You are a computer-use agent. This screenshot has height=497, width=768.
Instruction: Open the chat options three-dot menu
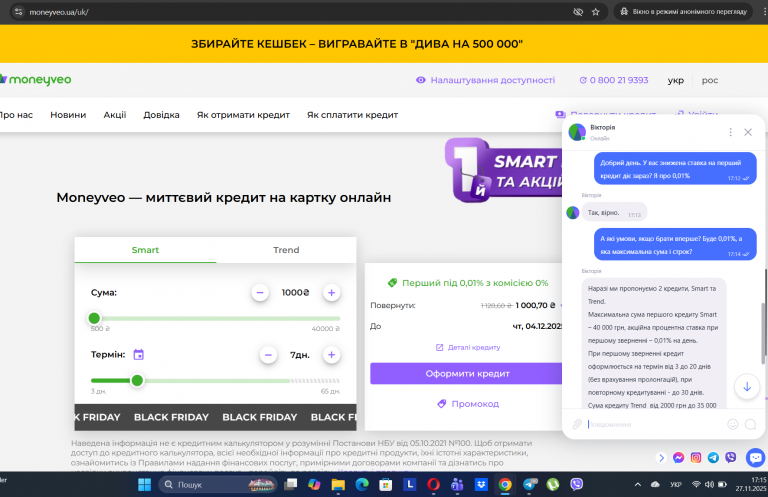coord(730,132)
